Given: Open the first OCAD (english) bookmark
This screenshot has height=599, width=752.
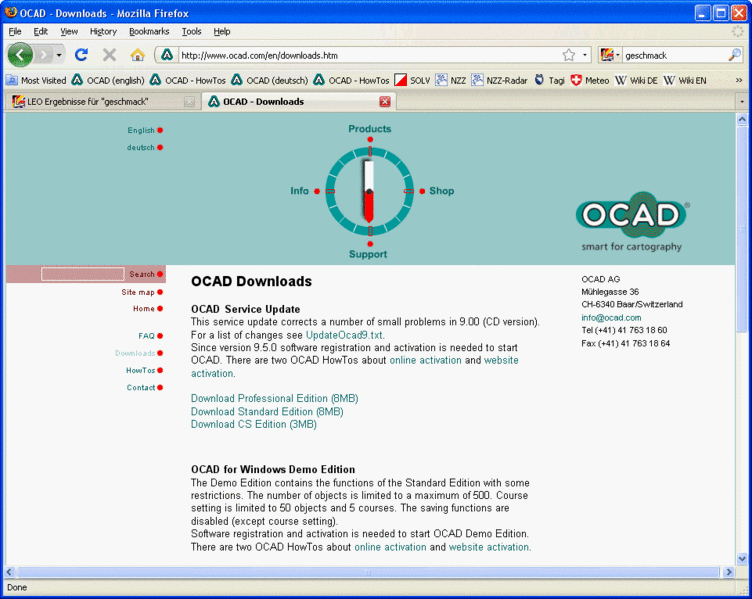Looking at the screenshot, I should (x=108, y=80).
